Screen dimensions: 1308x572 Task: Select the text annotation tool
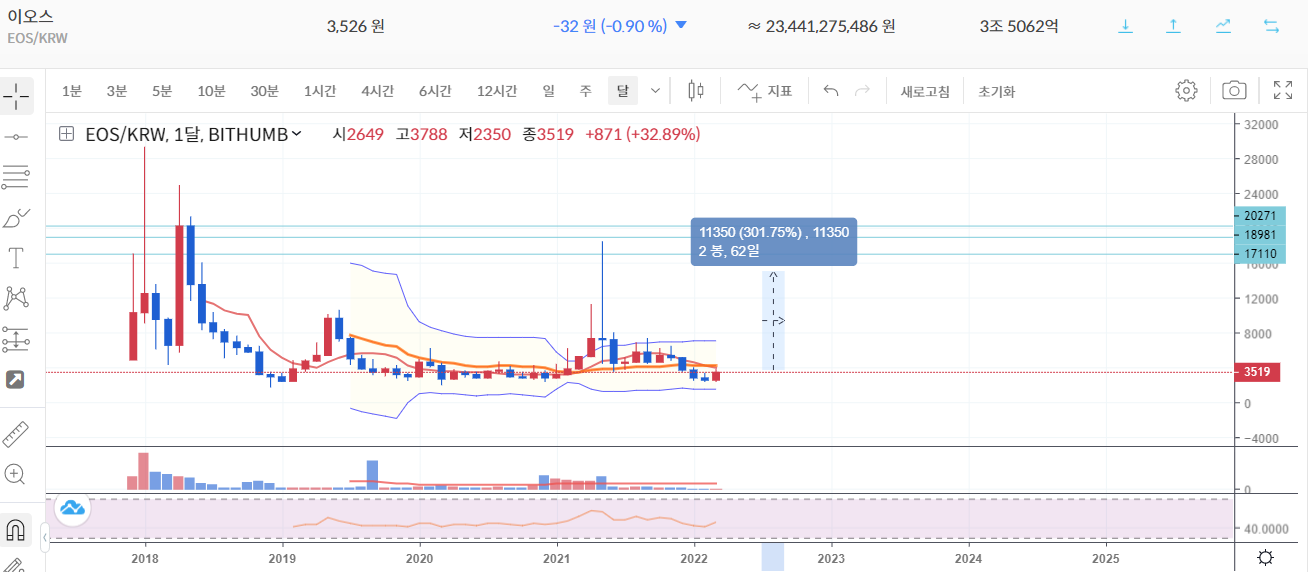point(17,258)
